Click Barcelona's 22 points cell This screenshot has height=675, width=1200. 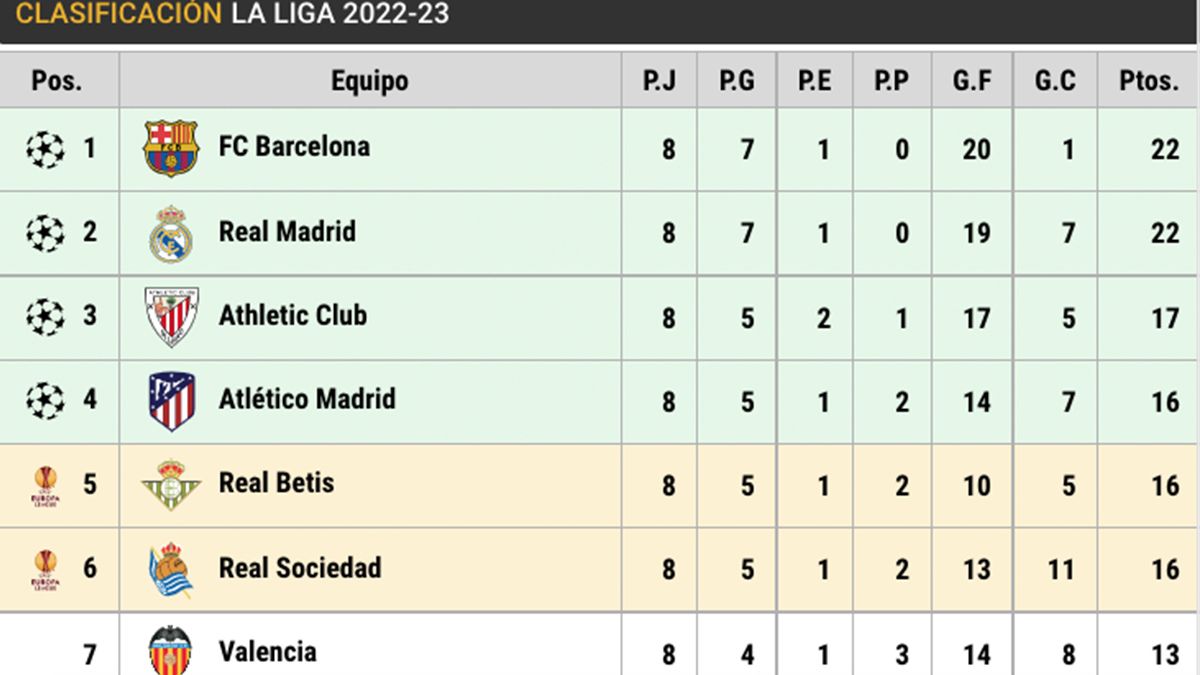[1164, 150]
